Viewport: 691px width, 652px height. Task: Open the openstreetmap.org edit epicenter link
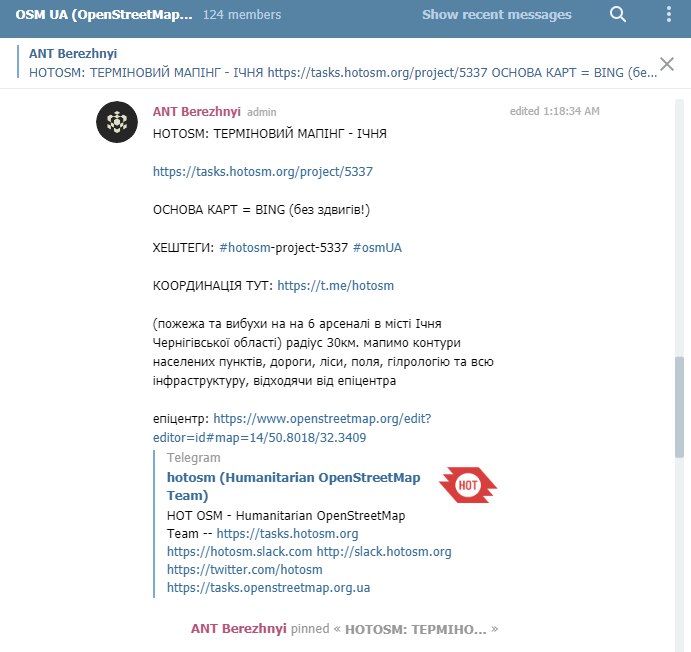coord(292,428)
